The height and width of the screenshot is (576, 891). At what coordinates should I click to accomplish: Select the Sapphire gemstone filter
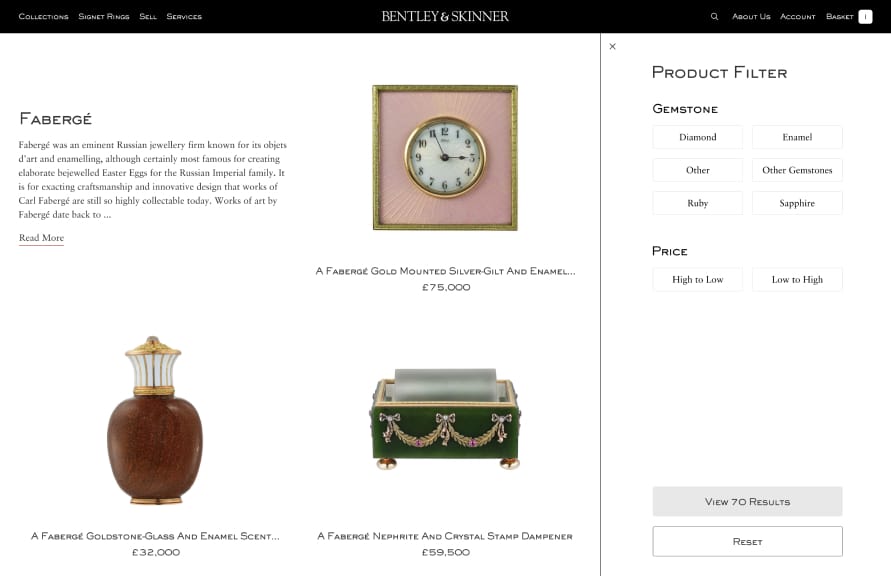[x=797, y=203]
